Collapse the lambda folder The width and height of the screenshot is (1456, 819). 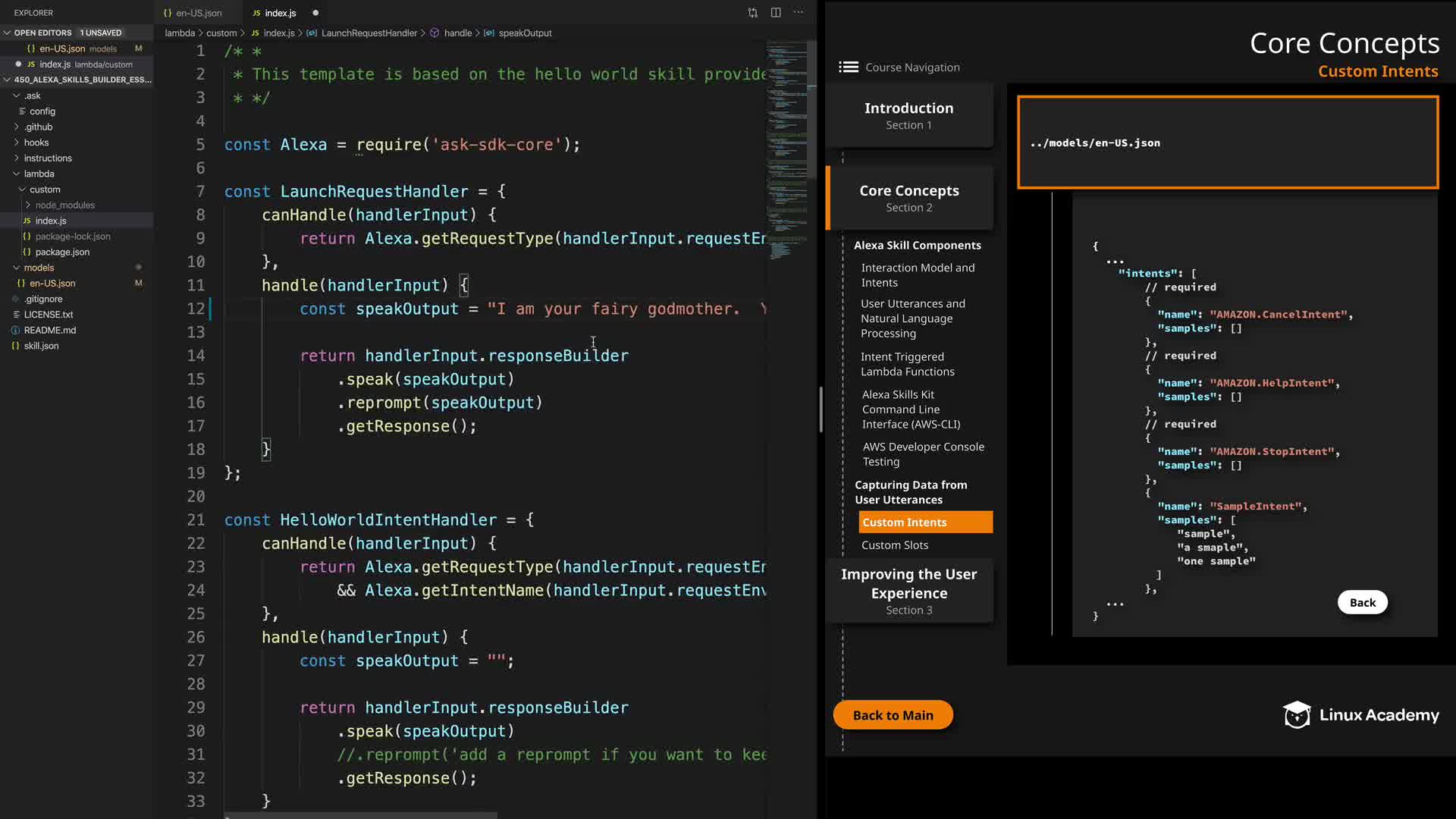coord(39,174)
